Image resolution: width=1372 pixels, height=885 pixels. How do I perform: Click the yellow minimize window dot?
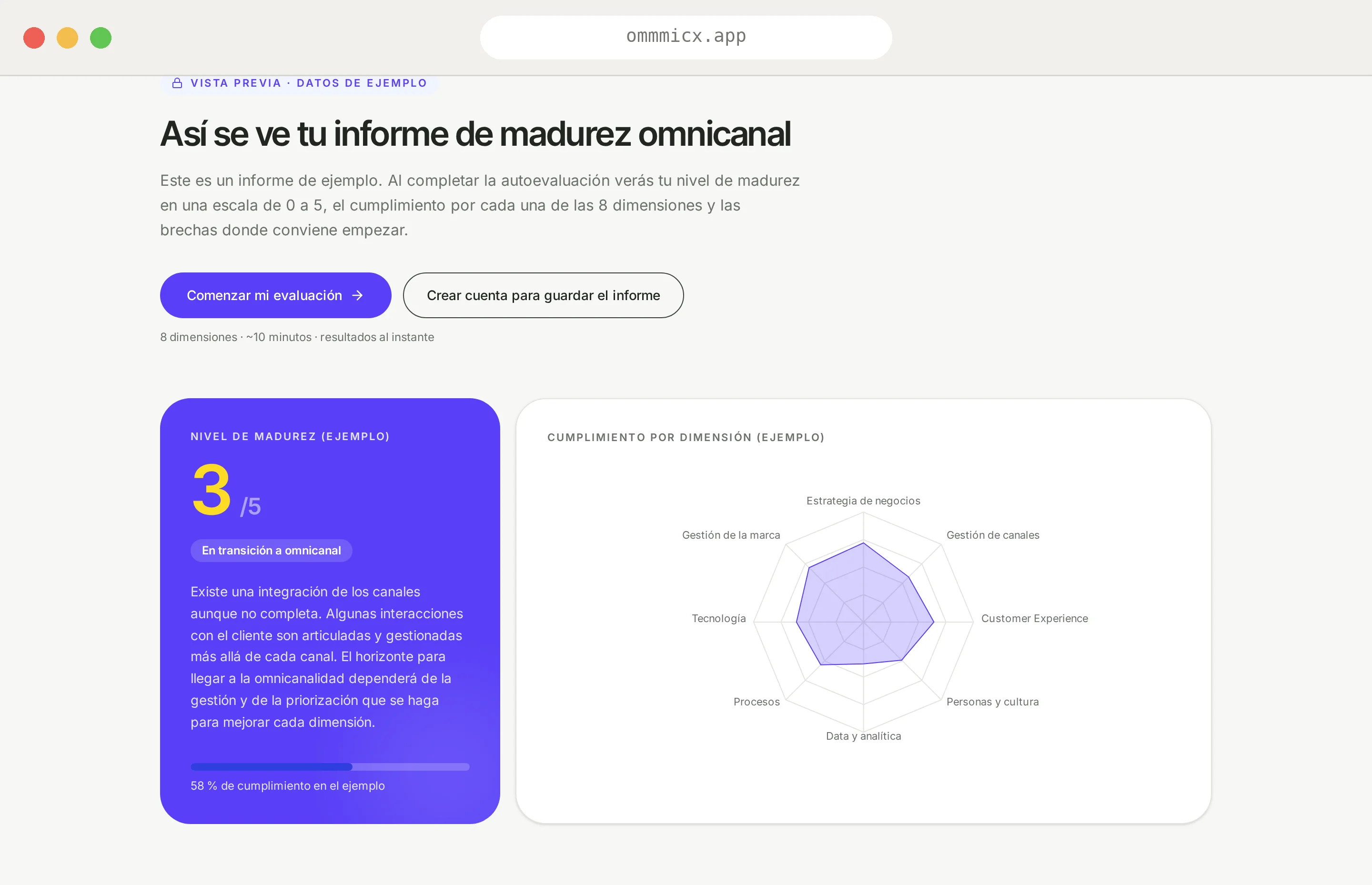click(67, 38)
